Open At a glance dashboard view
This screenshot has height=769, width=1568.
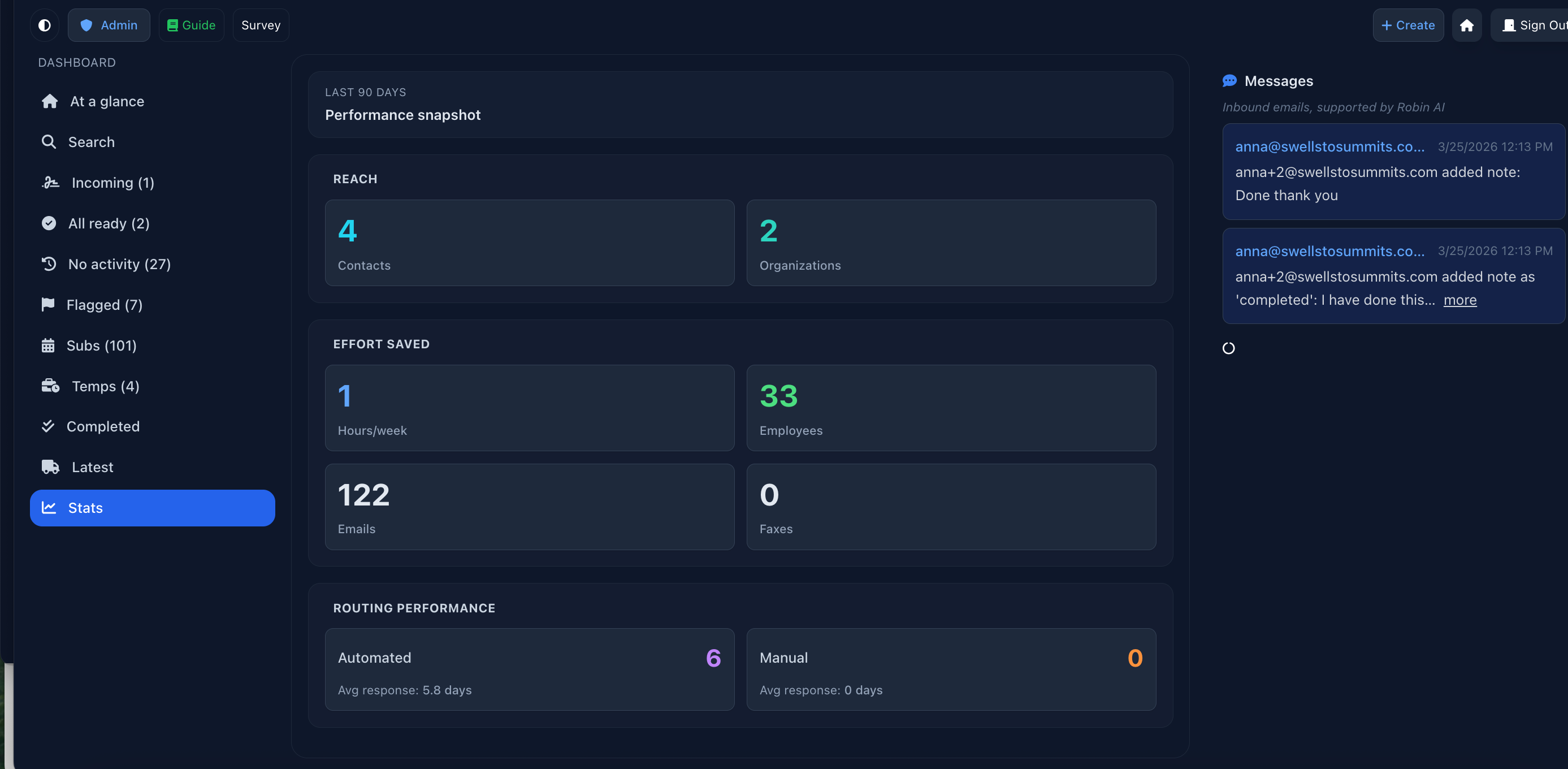(106, 102)
